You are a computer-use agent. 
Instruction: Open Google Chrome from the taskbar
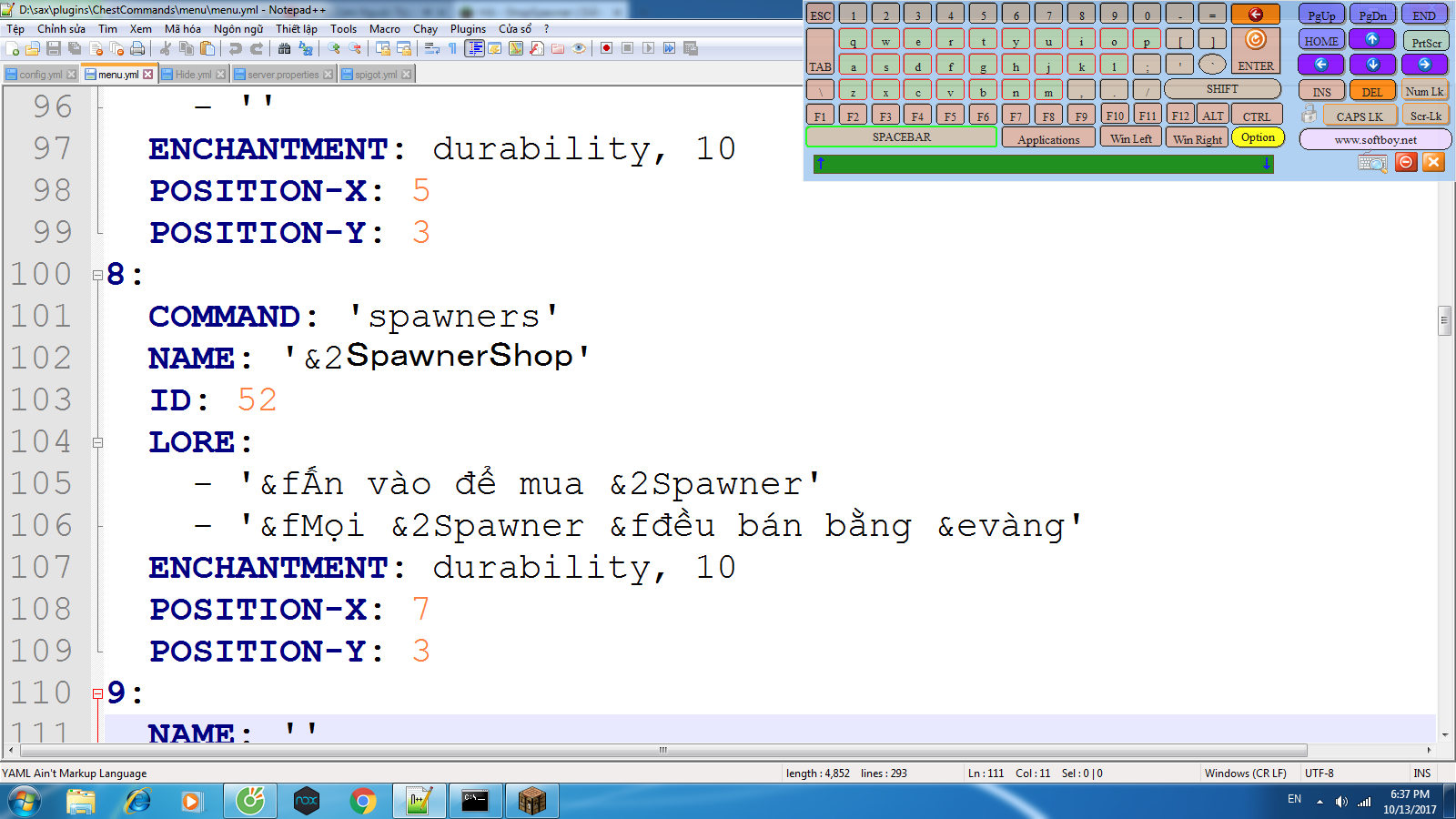click(x=363, y=802)
